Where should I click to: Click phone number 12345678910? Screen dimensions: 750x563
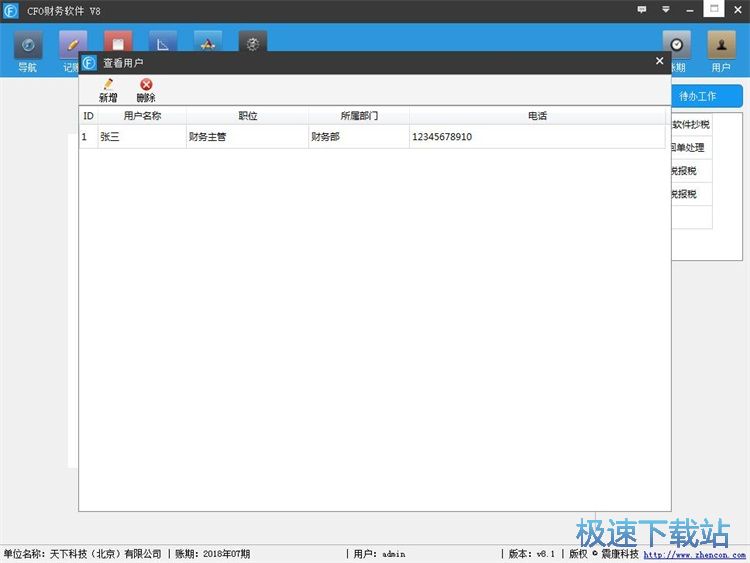(x=537, y=137)
